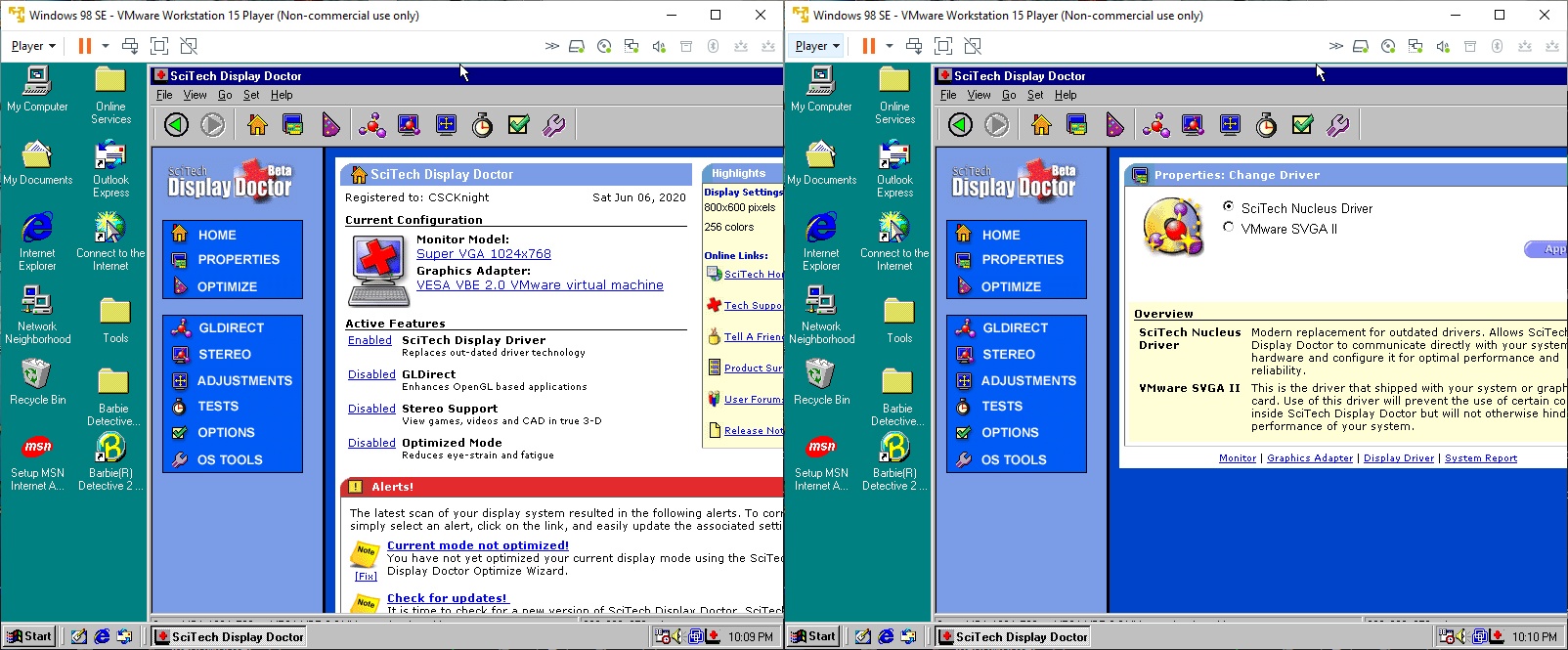Open Properties monitor icon in left window toolbar

292,124
